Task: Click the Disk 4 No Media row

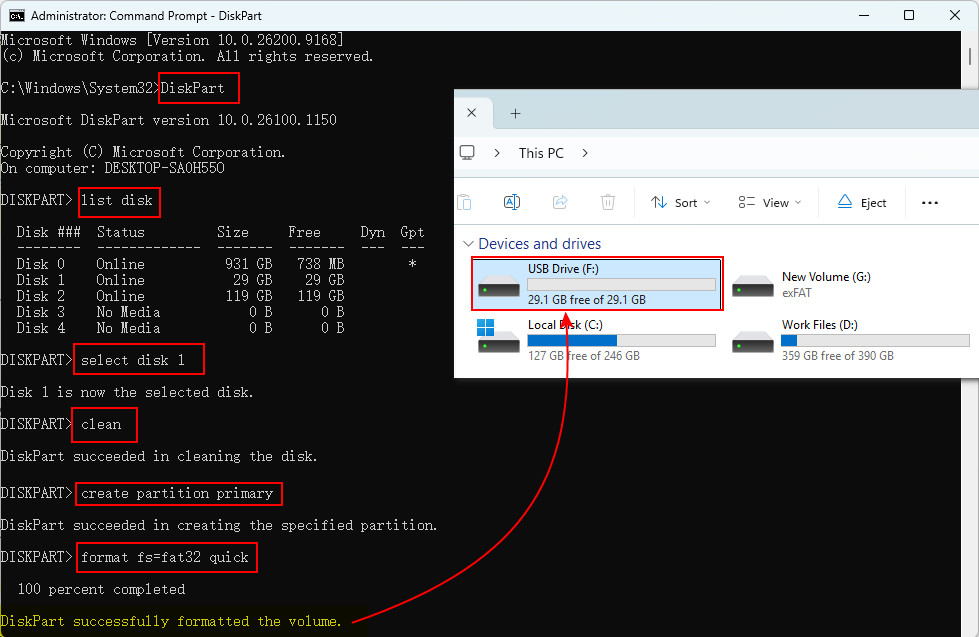Action: coord(180,328)
